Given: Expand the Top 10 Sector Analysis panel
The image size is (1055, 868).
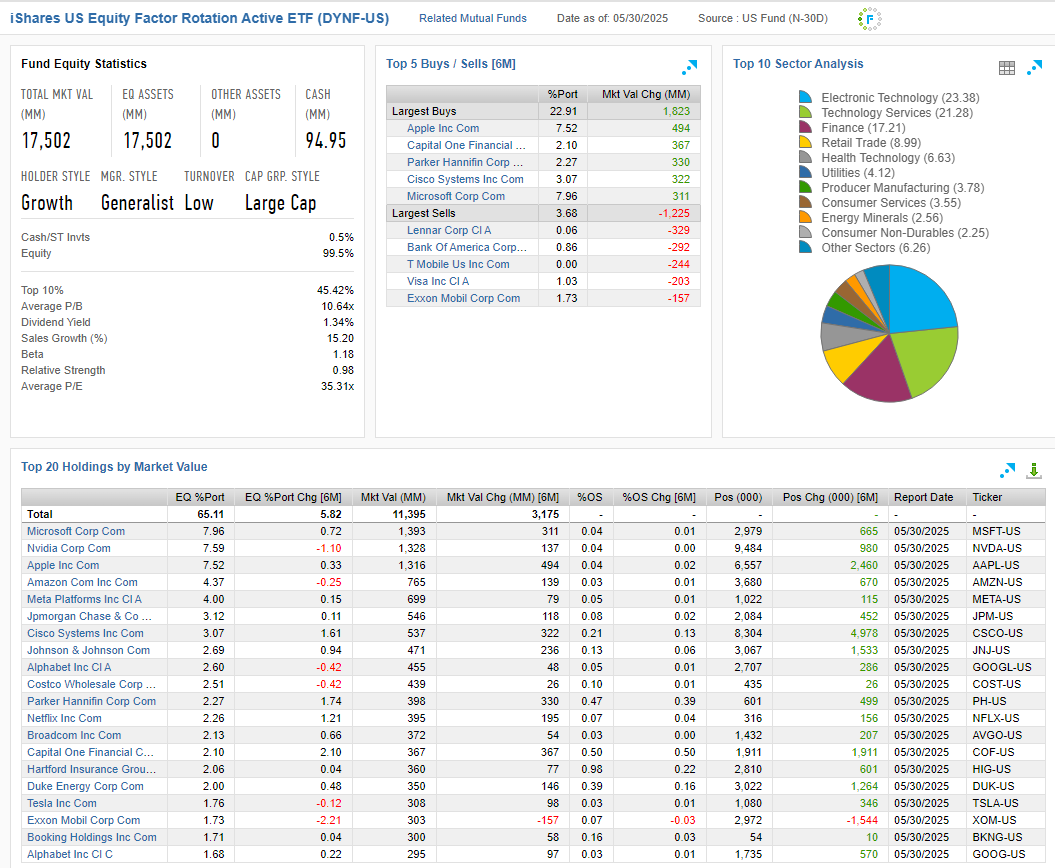Looking at the screenshot, I should [1034, 67].
